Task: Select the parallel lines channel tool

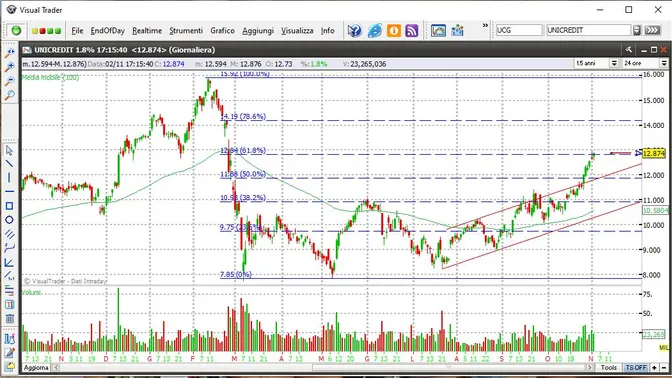Action: [x=9, y=234]
